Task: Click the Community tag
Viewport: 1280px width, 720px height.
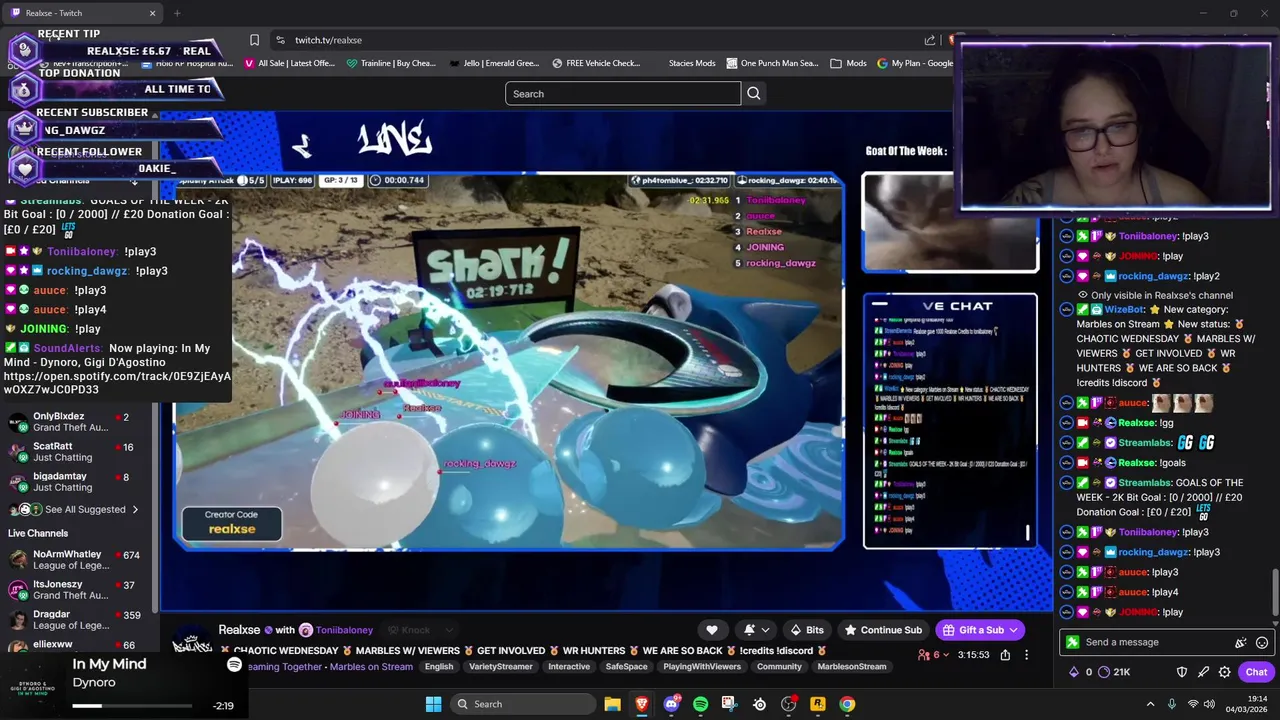Action: pyautogui.click(x=779, y=667)
